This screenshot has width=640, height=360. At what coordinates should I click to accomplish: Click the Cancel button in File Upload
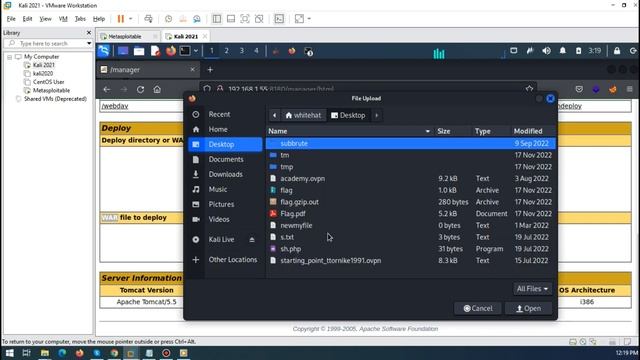[478, 309]
